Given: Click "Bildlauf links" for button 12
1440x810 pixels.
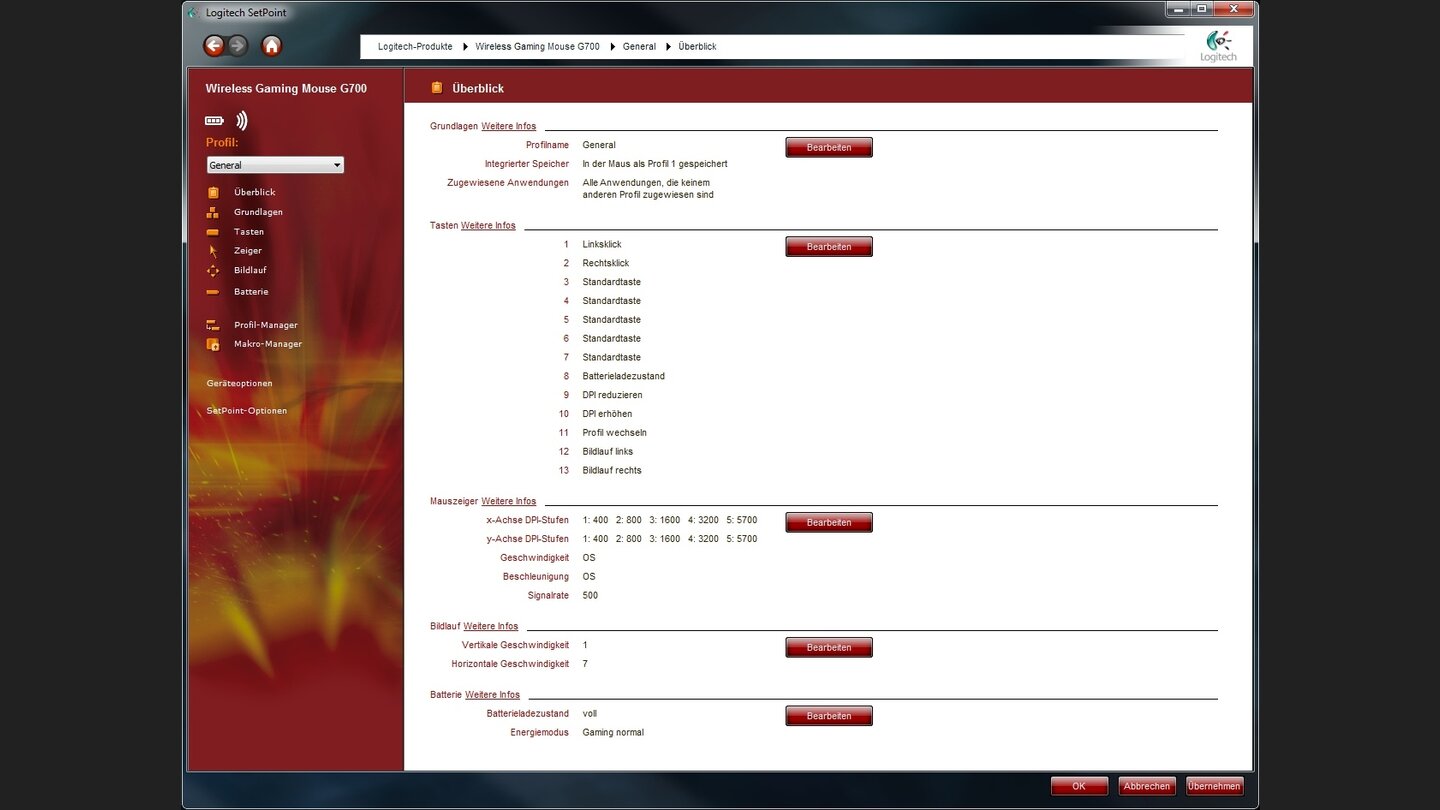Looking at the screenshot, I should coord(608,452).
